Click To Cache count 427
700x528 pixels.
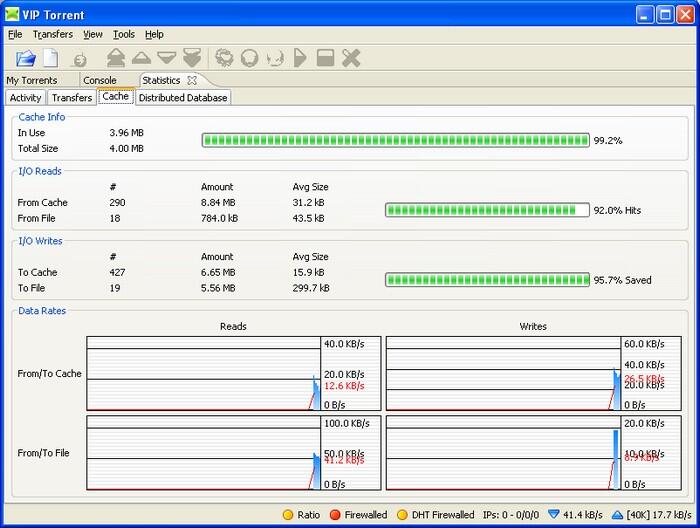117,272
